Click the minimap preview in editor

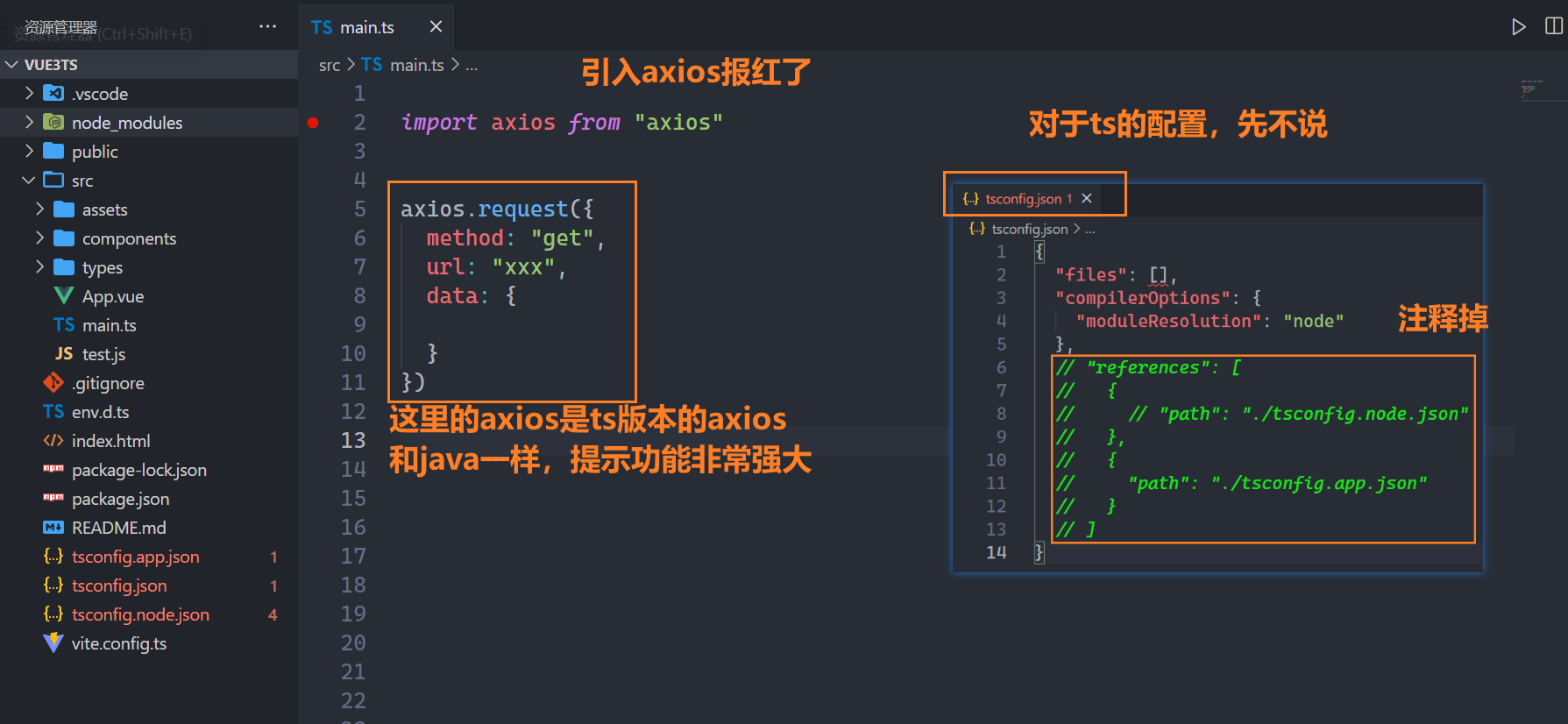[1534, 89]
